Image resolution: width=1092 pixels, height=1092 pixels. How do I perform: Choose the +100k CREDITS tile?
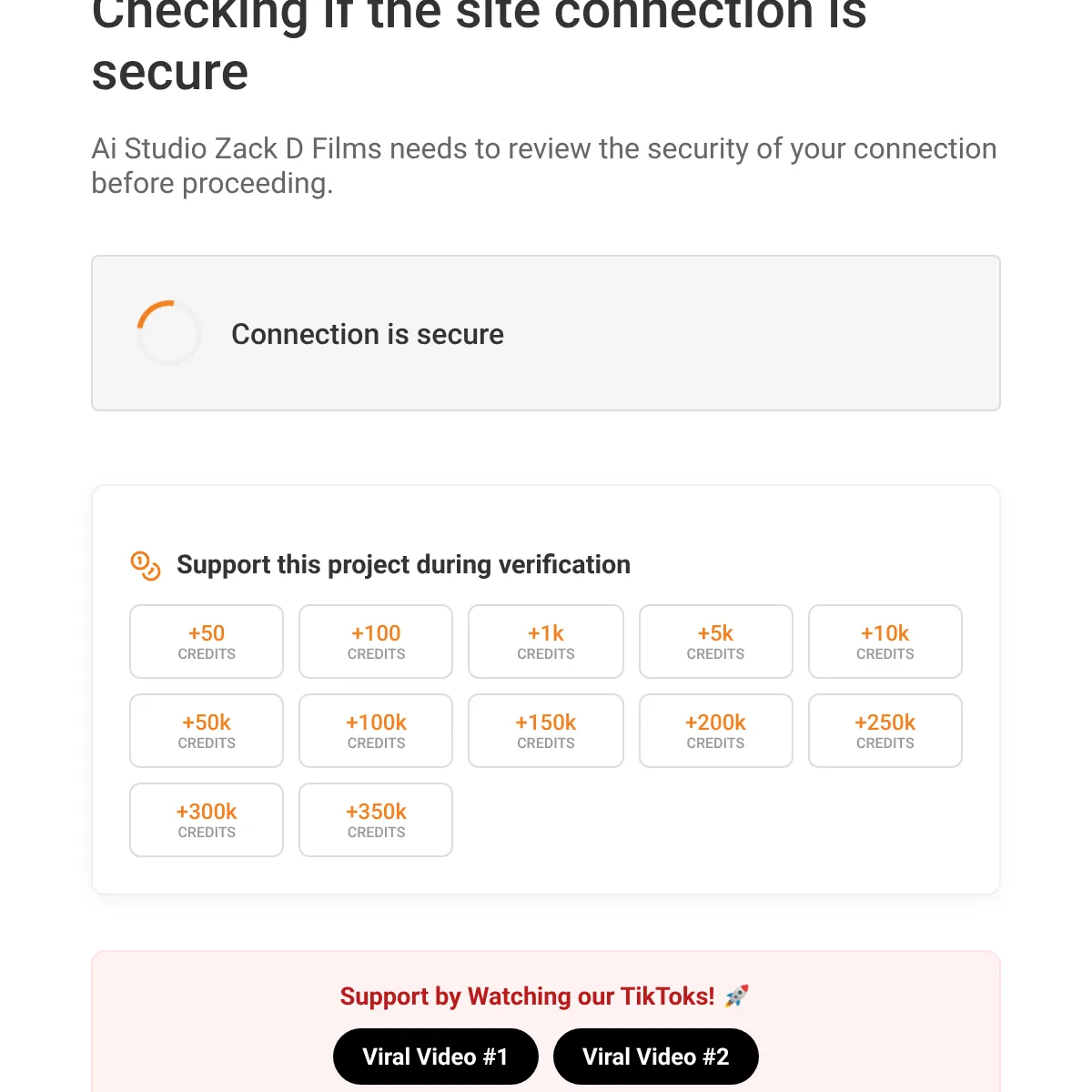pyautogui.click(x=375, y=731)
